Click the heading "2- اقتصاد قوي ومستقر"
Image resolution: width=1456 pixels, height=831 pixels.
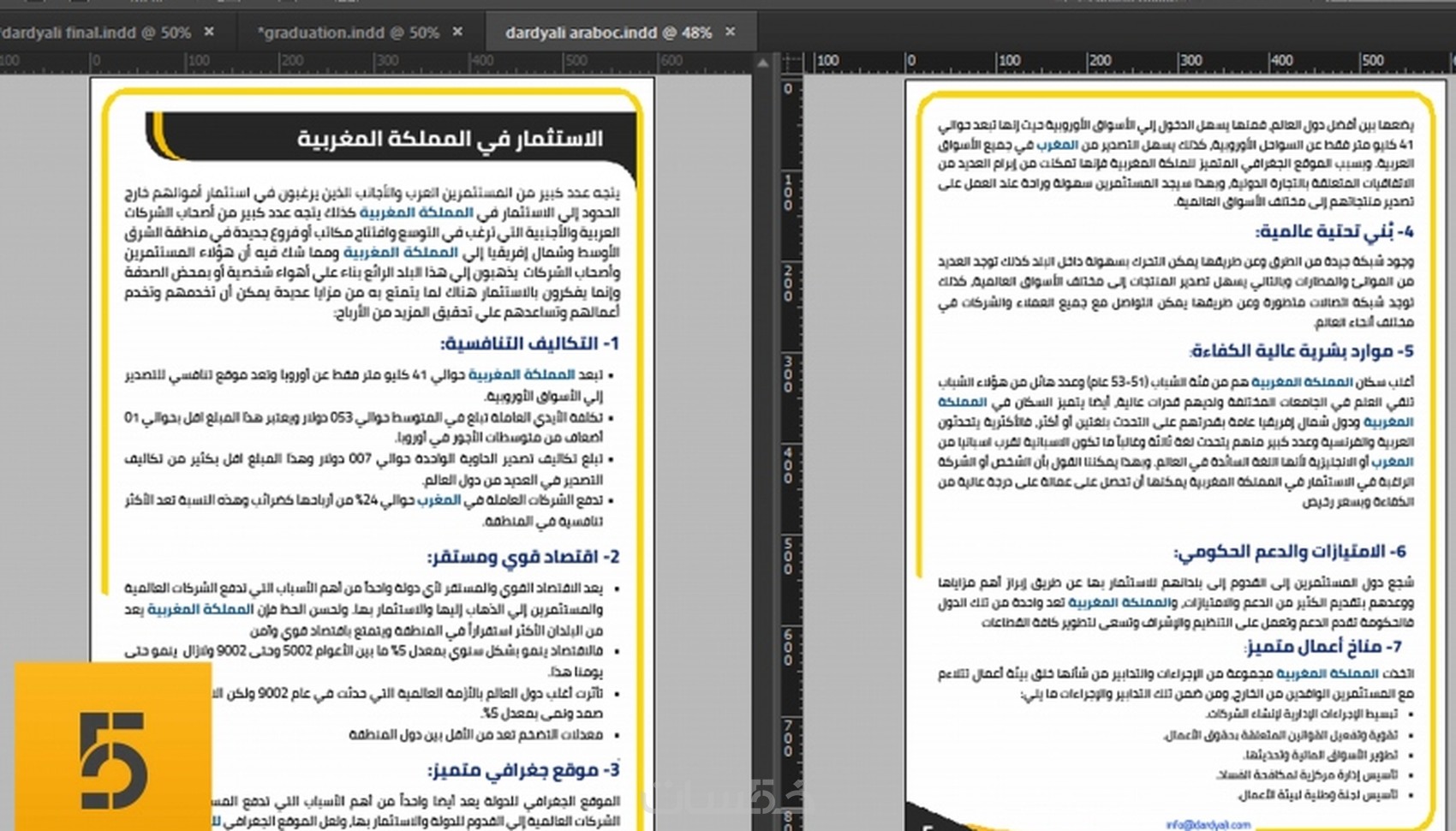click(523, 557)
